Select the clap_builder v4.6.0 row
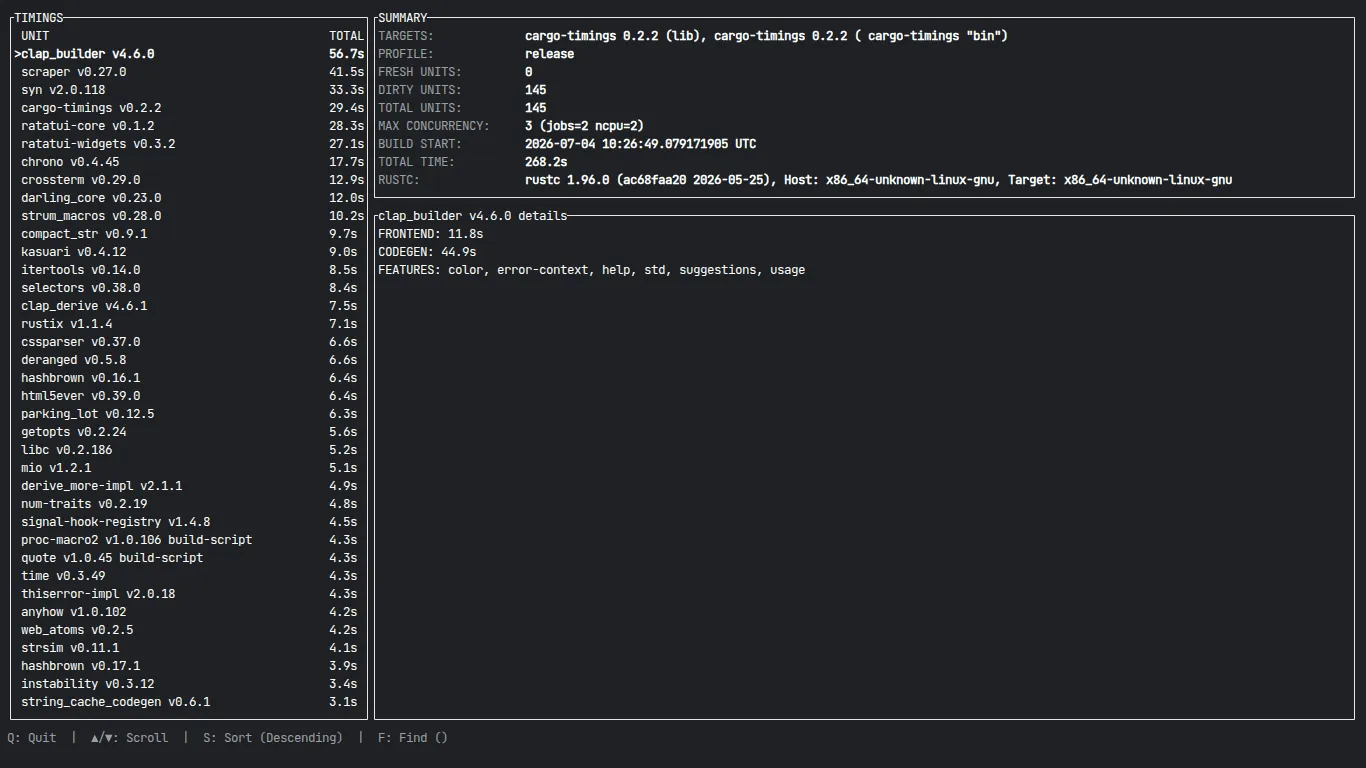The height and width of the screenshot is (768, 1366). click(189, 54)
